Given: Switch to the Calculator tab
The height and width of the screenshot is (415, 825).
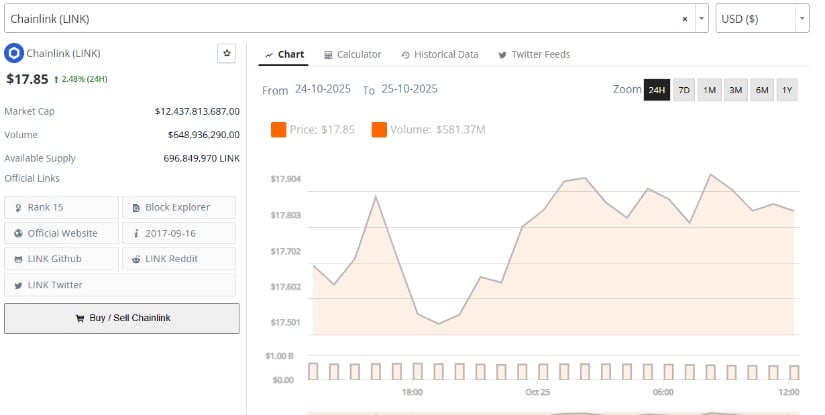Looking at the screenshot, I should point(352,54).
